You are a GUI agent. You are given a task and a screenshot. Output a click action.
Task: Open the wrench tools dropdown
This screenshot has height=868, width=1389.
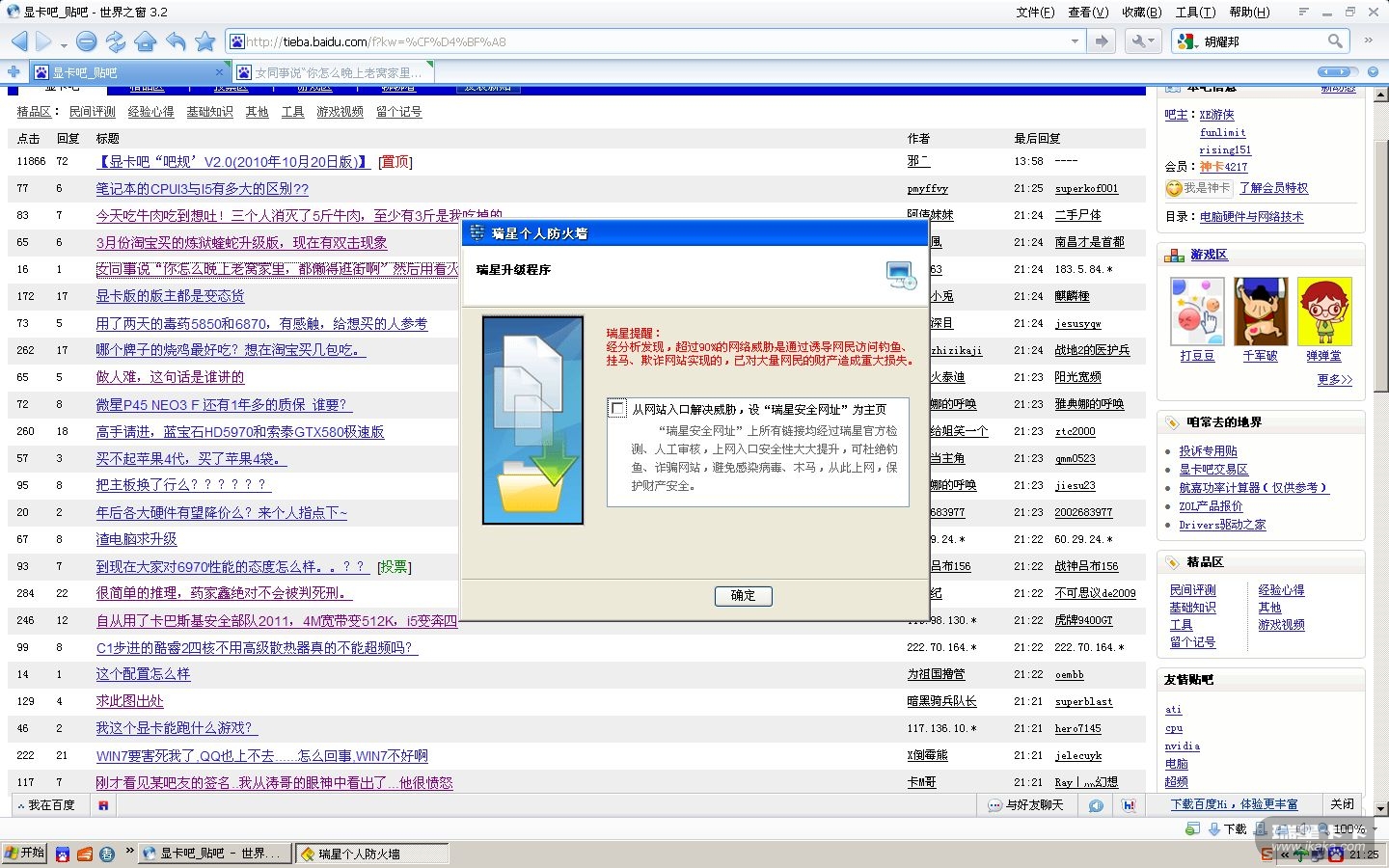pyautogui.click(x=1142, y=41)
